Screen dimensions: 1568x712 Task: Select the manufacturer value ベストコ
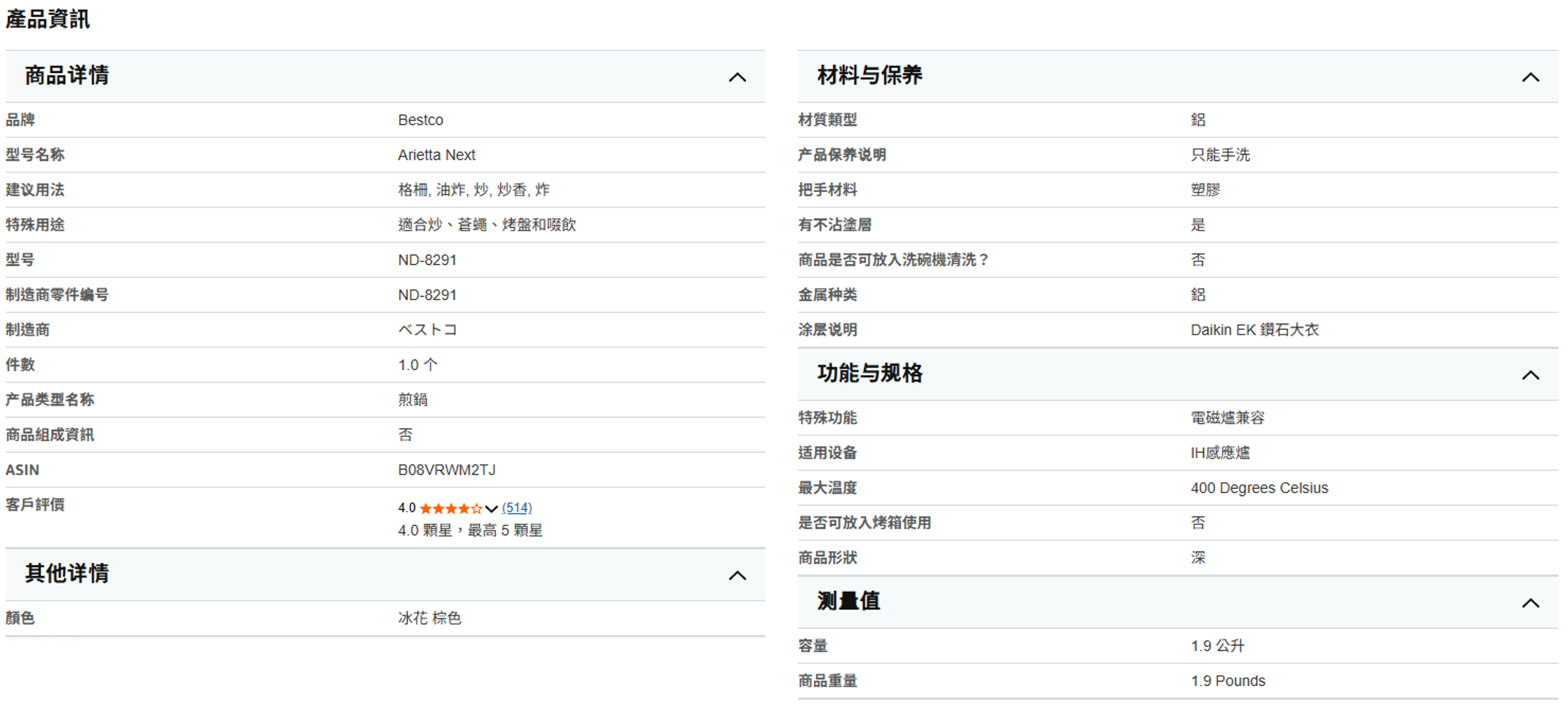[427, 330]
